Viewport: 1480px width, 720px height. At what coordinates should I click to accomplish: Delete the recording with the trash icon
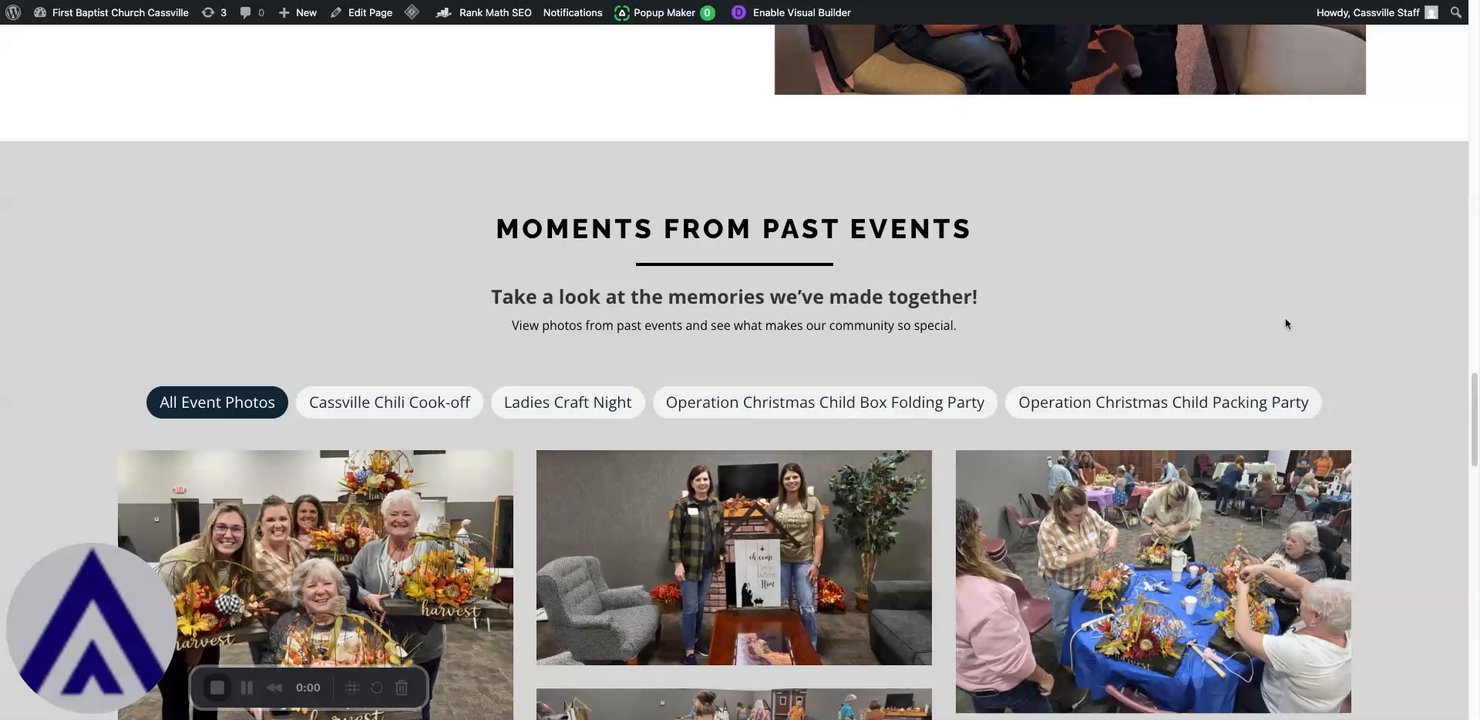401,688
